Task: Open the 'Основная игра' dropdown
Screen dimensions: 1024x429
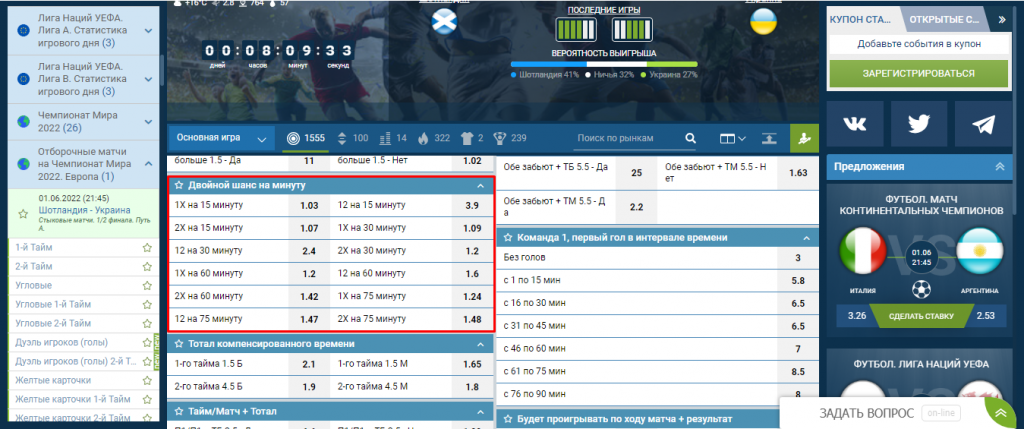Action: click(x=222, y=138)
